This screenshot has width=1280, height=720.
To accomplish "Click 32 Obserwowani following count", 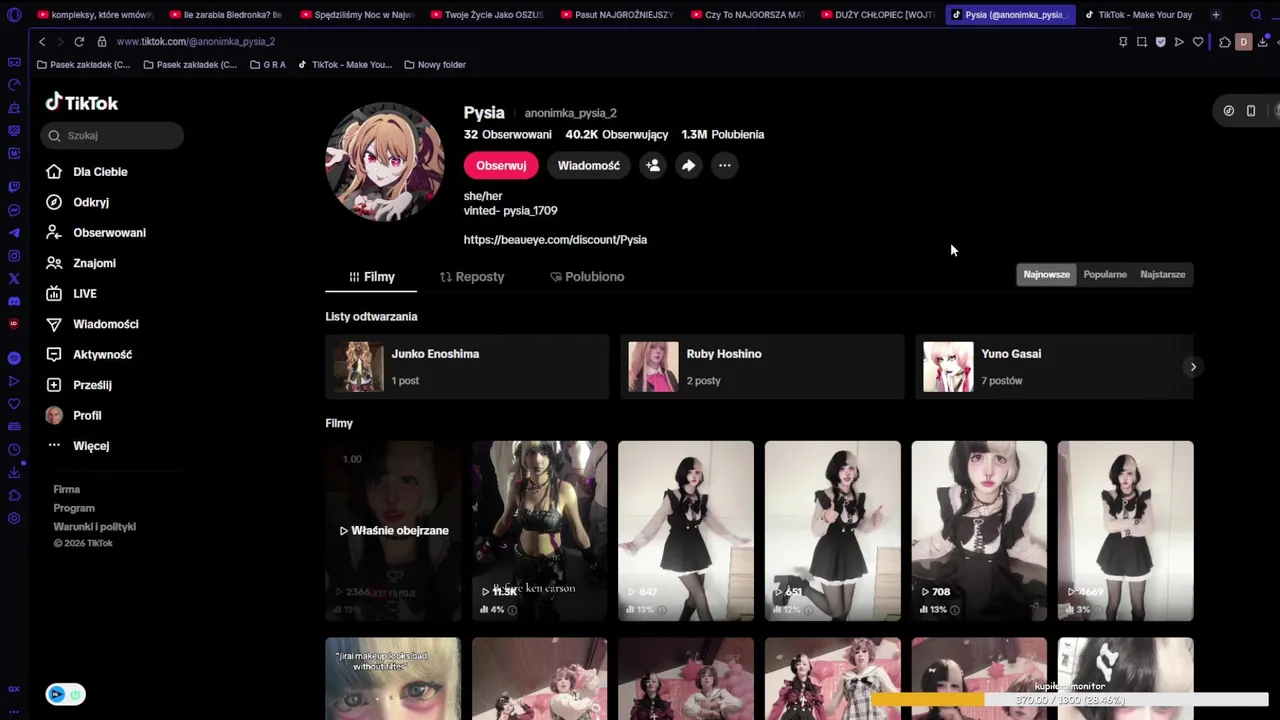I will click(x=508, y=134).
